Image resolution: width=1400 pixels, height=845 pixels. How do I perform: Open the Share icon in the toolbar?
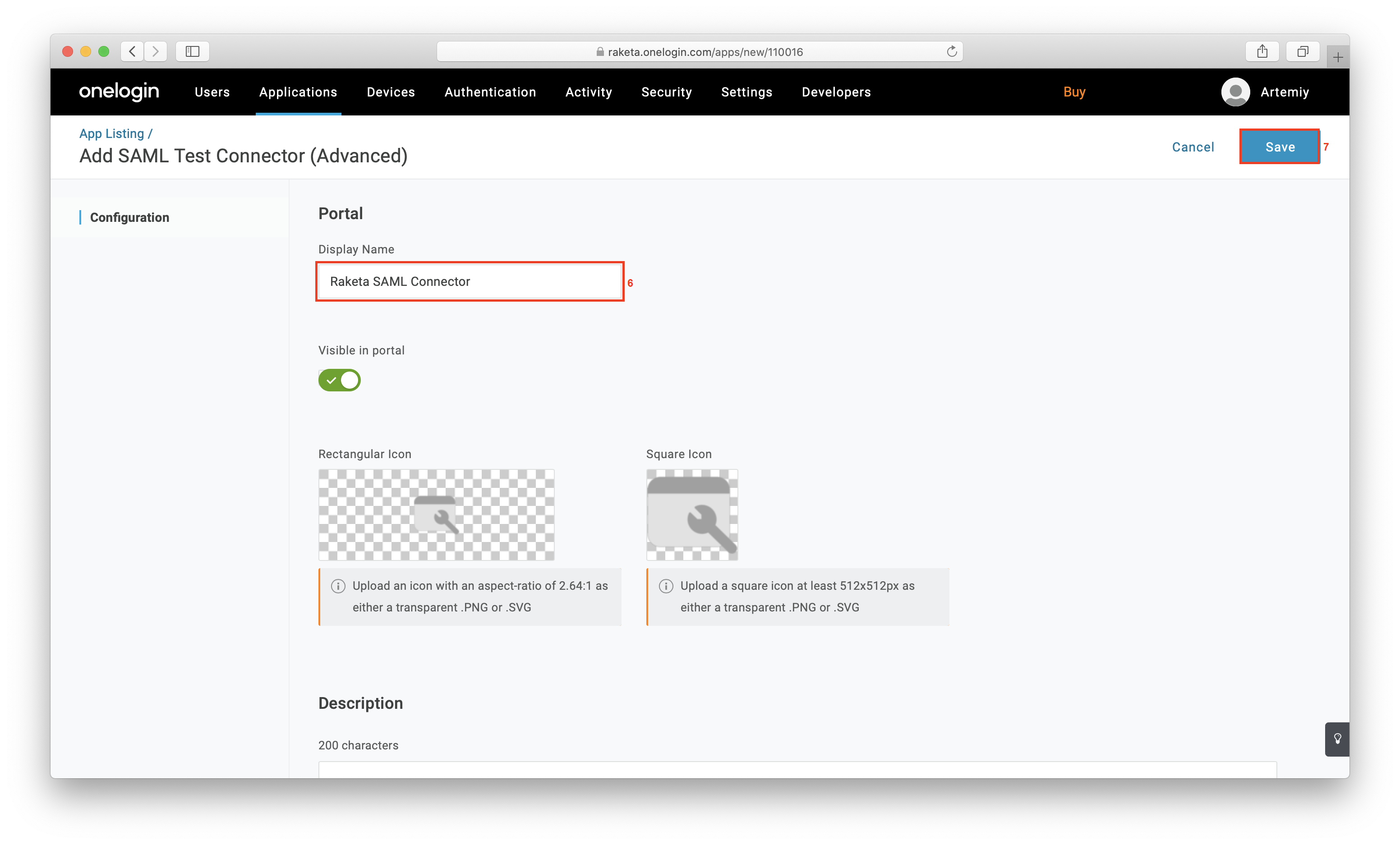point(1262,52)
